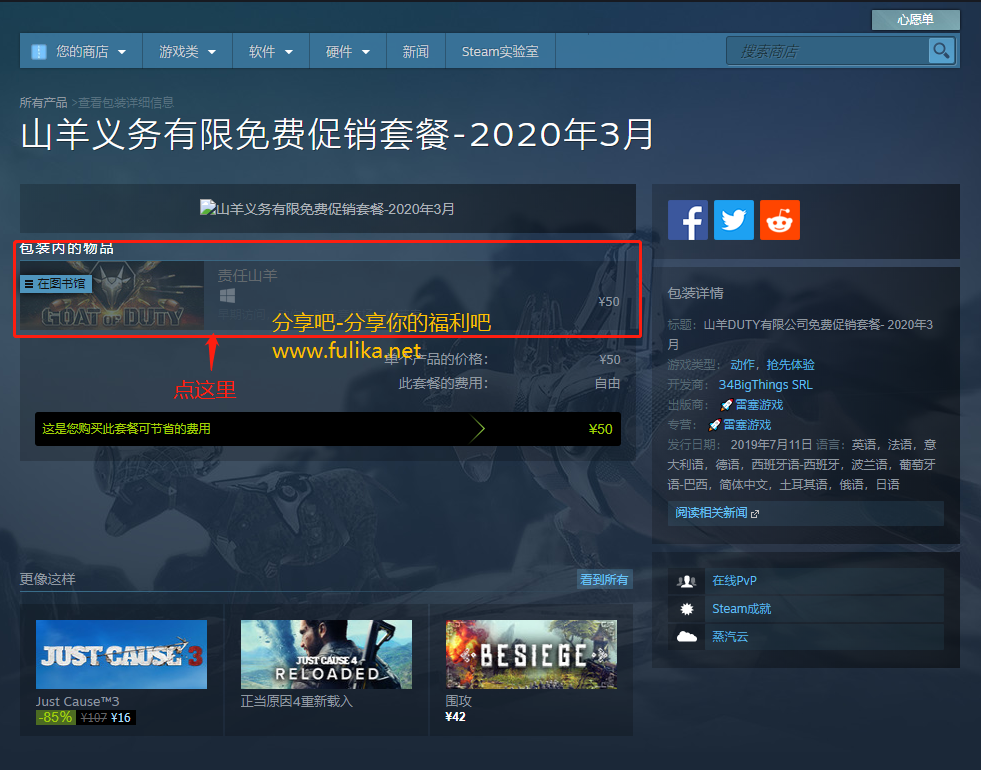The height and width of the screenshot is (770, 981).
Task: Click the 蒸汽云 cloud icon
Action: [x=686, y=637]
